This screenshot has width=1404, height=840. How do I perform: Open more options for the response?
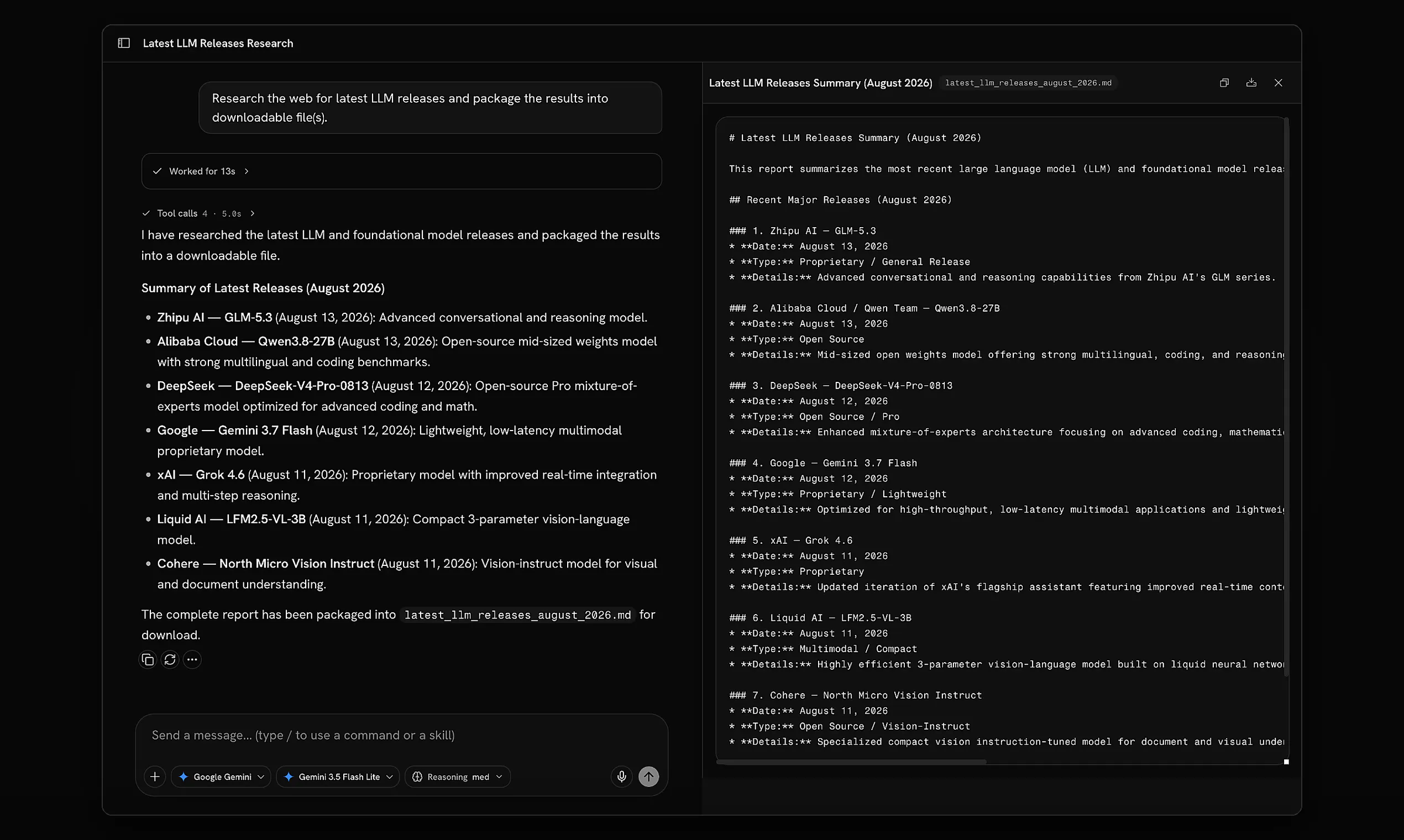(x=192, y=659)
